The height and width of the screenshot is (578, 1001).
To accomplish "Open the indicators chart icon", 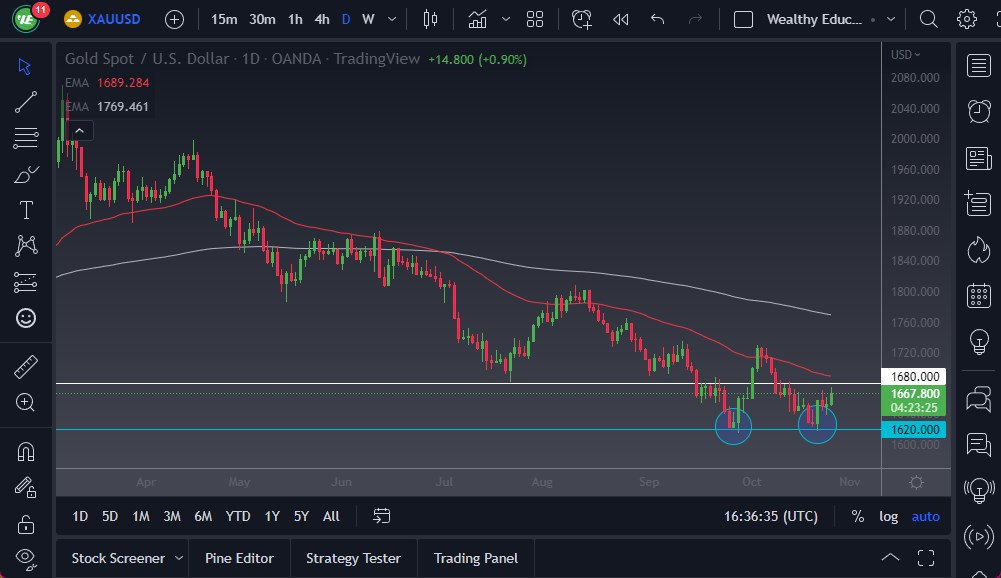I will [x=477, y=19].
